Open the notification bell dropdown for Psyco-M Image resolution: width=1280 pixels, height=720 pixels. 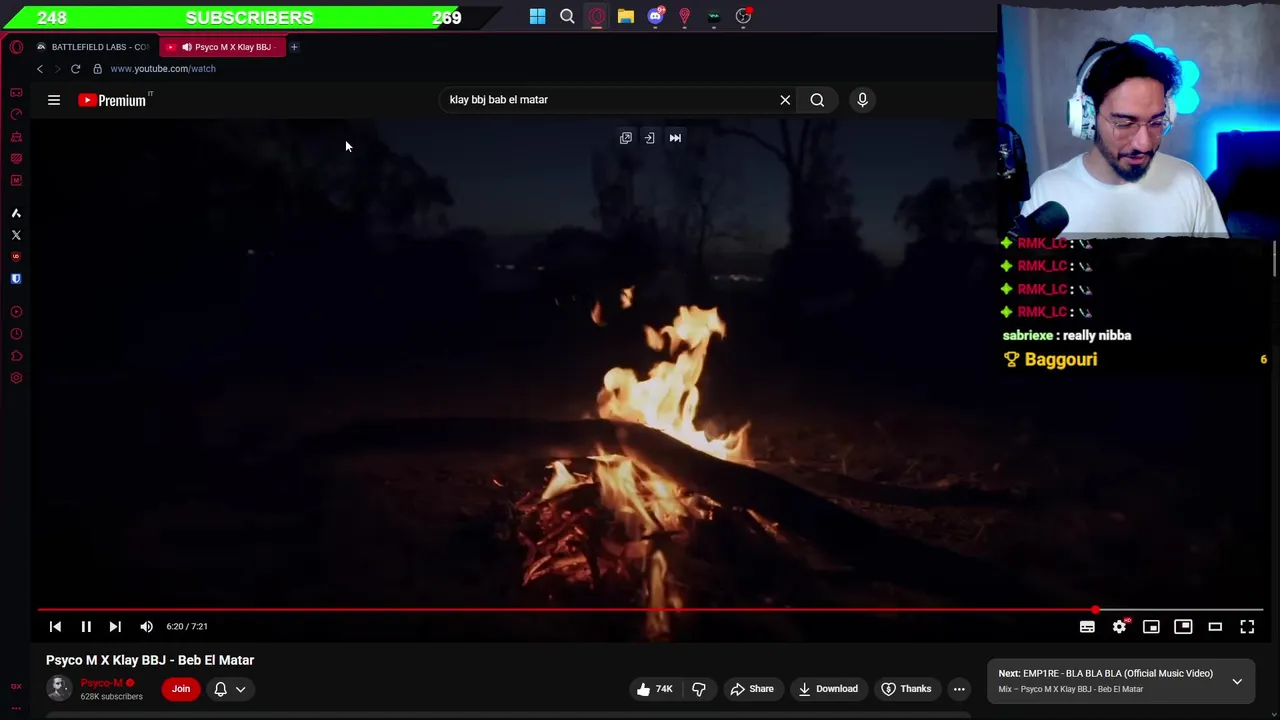[229, 689]
